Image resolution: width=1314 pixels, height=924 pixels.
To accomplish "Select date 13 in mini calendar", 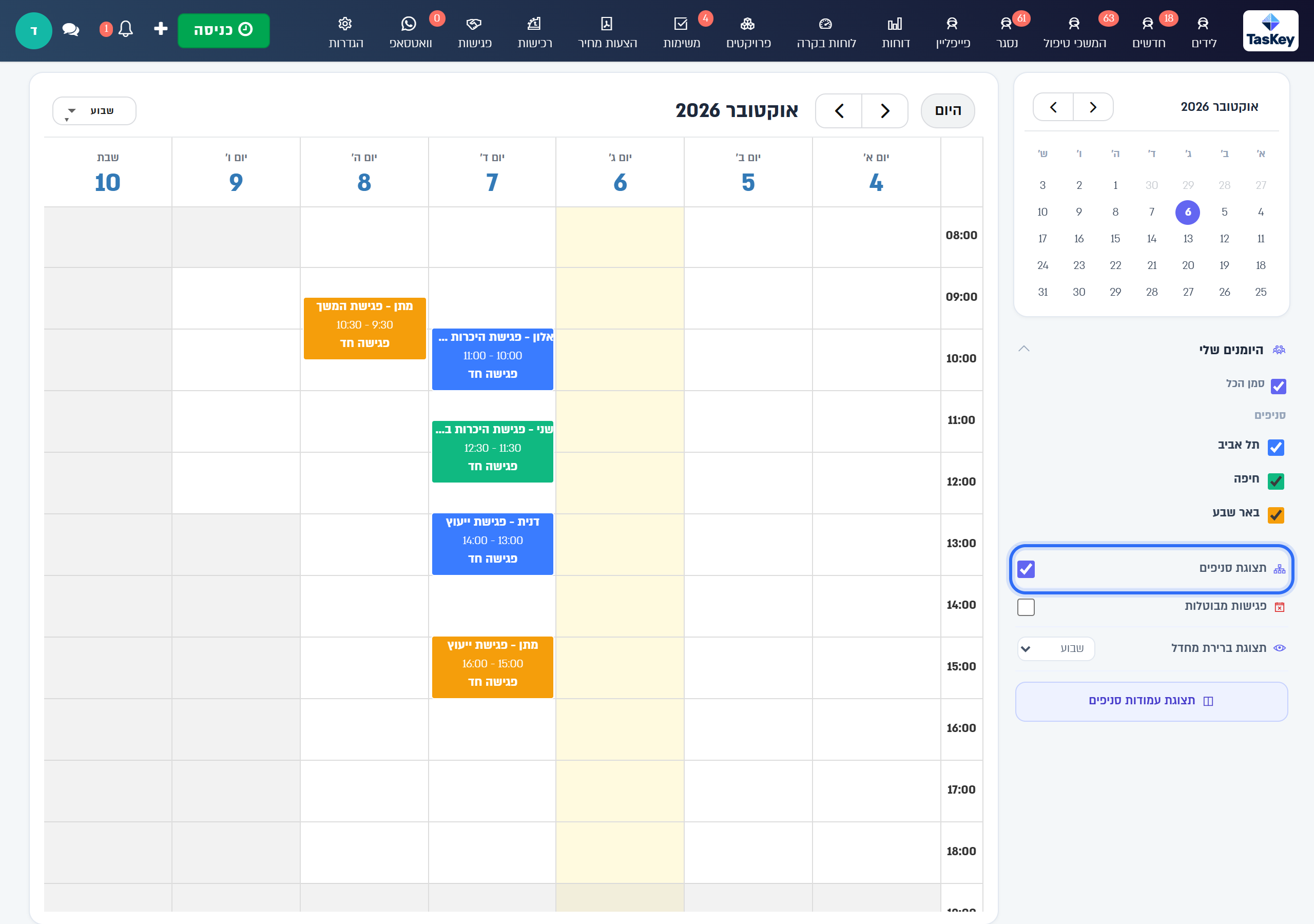I will (1188, 239).
